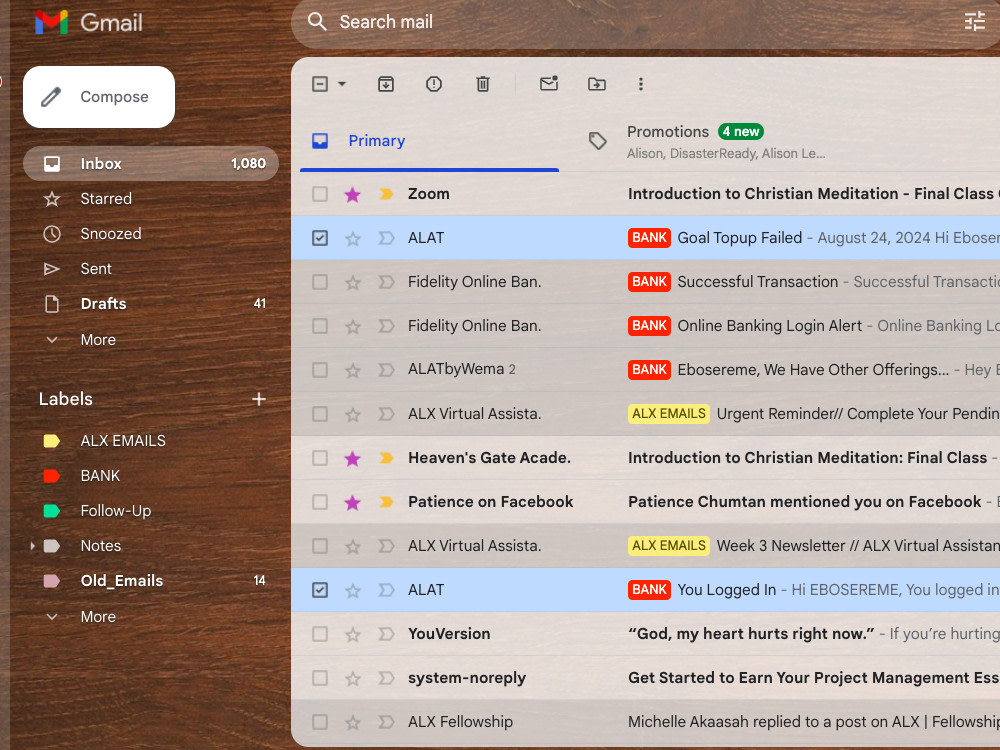Open the Notes label
1000x750 pixels.
(x=151, y=546)
